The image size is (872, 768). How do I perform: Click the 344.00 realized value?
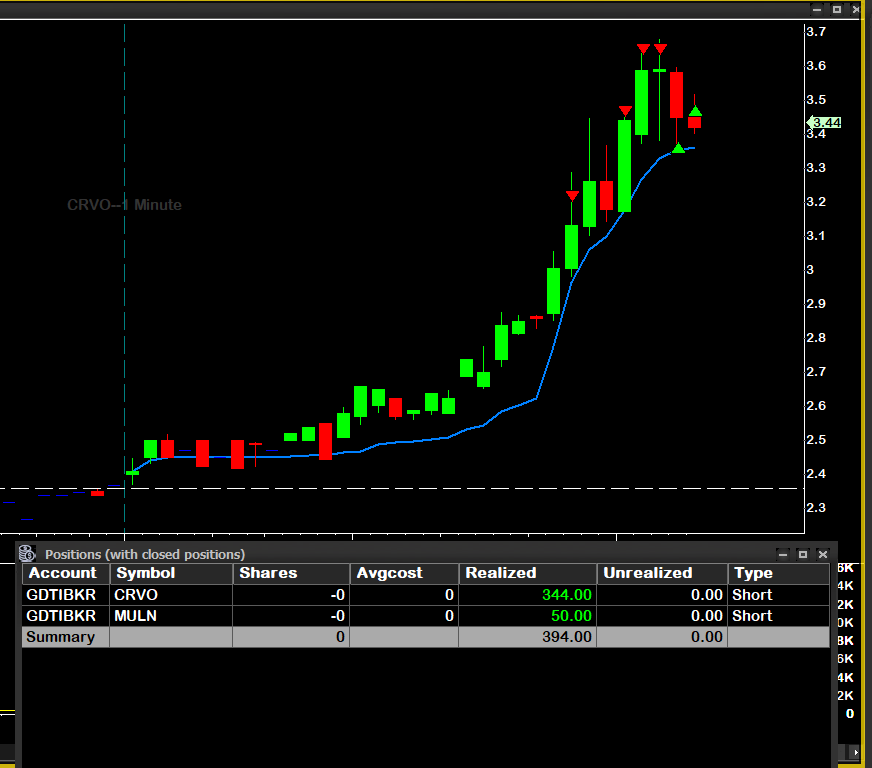(567, 595)
